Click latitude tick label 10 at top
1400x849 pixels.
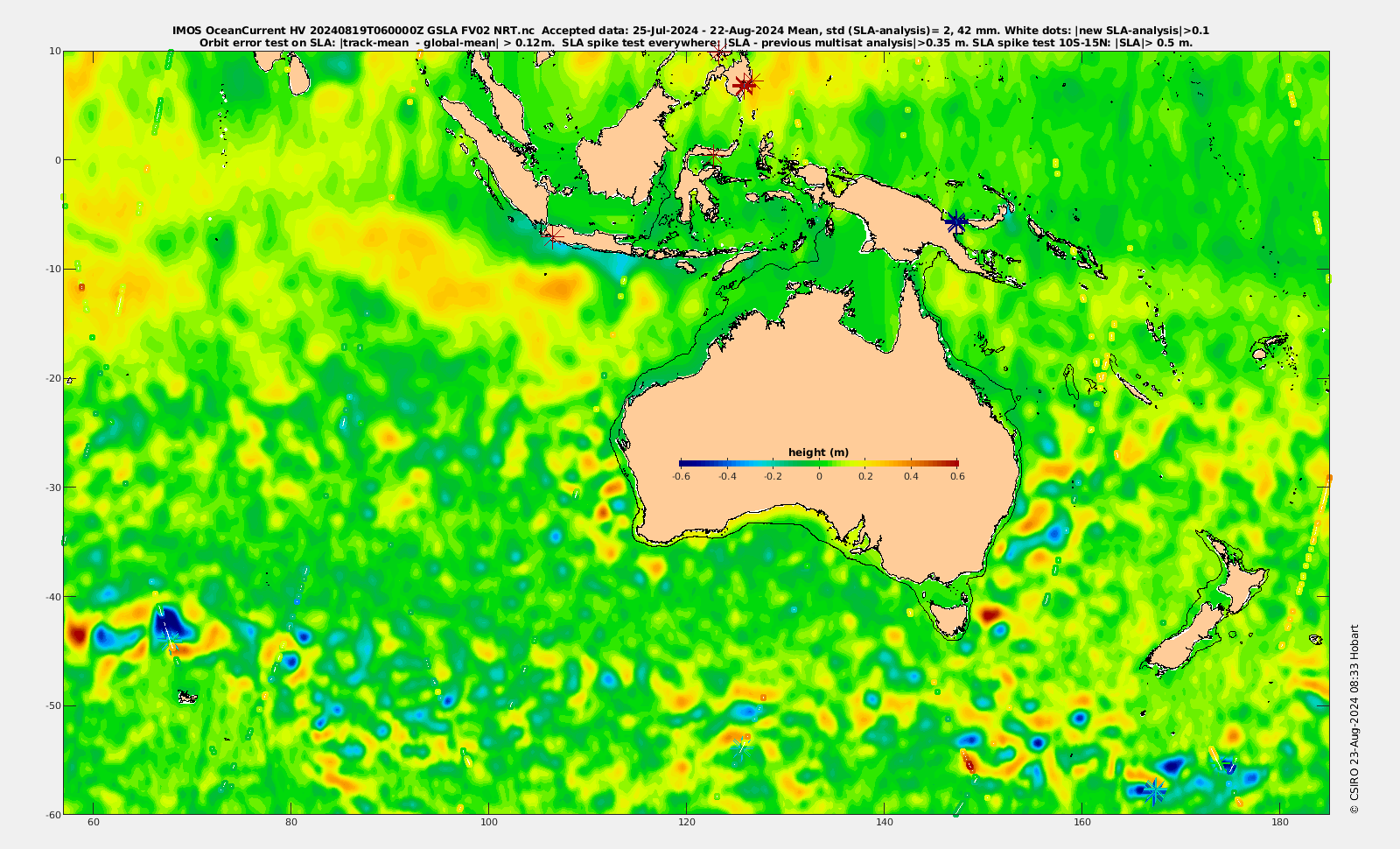click(x=55, y=51)
